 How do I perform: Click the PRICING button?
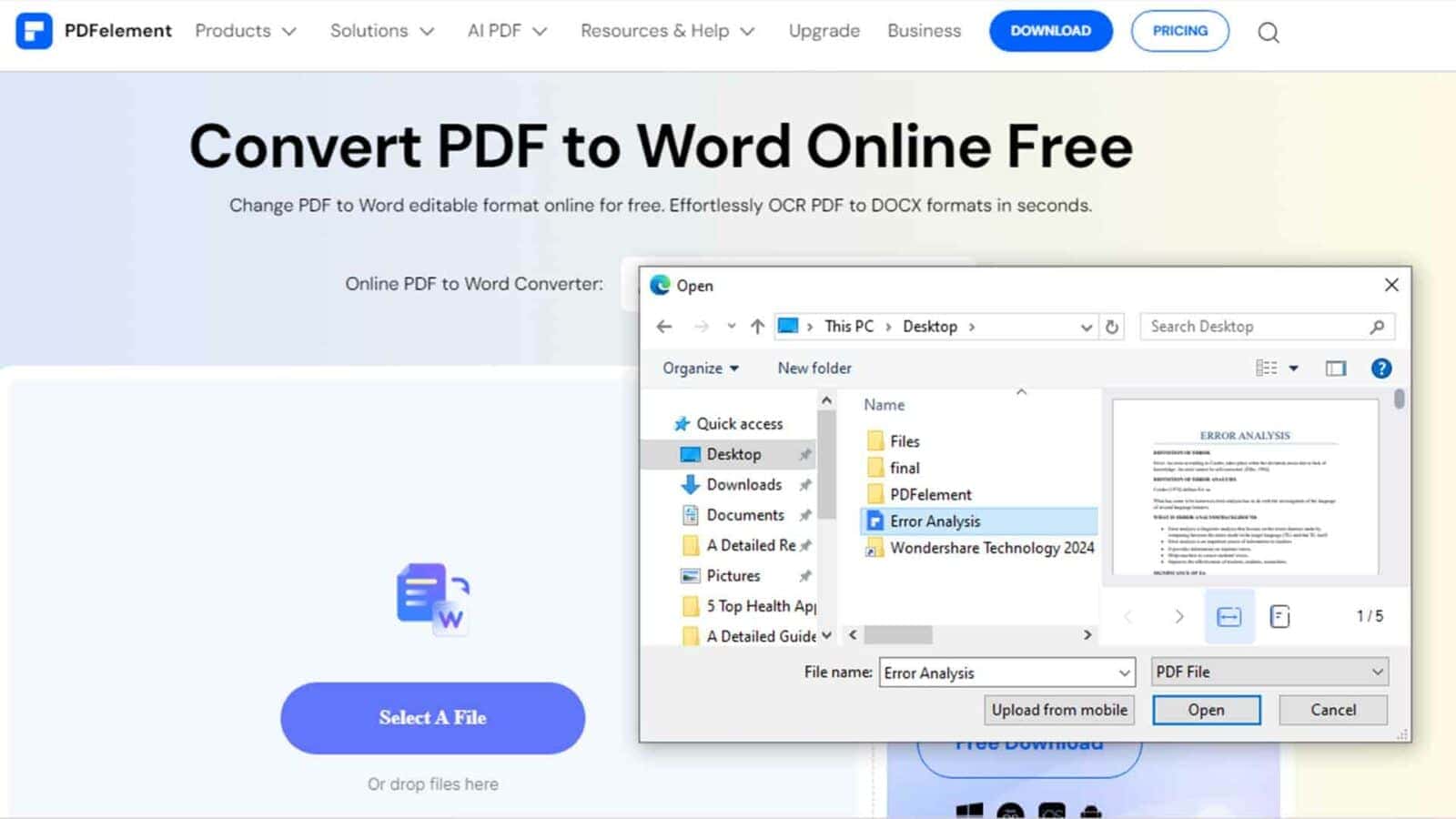1180,31
